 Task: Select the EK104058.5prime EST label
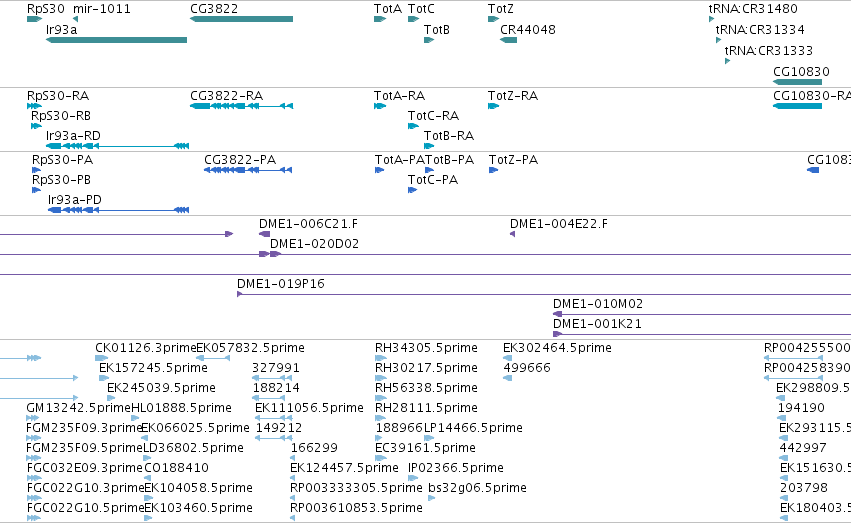199,488
